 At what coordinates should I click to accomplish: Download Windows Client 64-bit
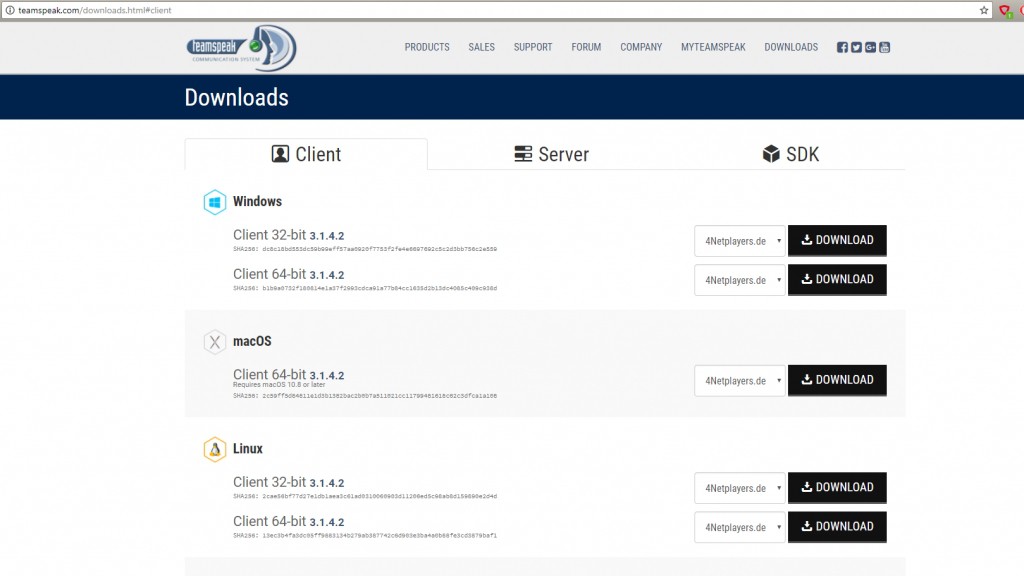[837, 280]
